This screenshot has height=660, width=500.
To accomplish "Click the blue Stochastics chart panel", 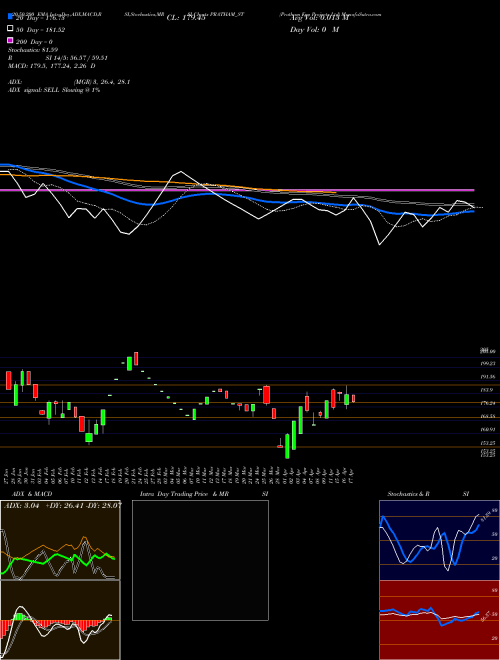I will [439, 540].
